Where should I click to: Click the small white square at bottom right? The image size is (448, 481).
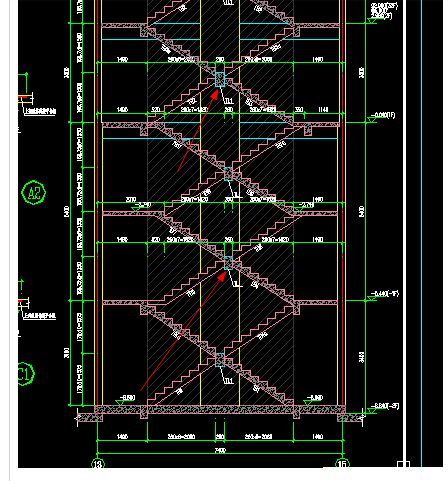(x=403, y=464)
